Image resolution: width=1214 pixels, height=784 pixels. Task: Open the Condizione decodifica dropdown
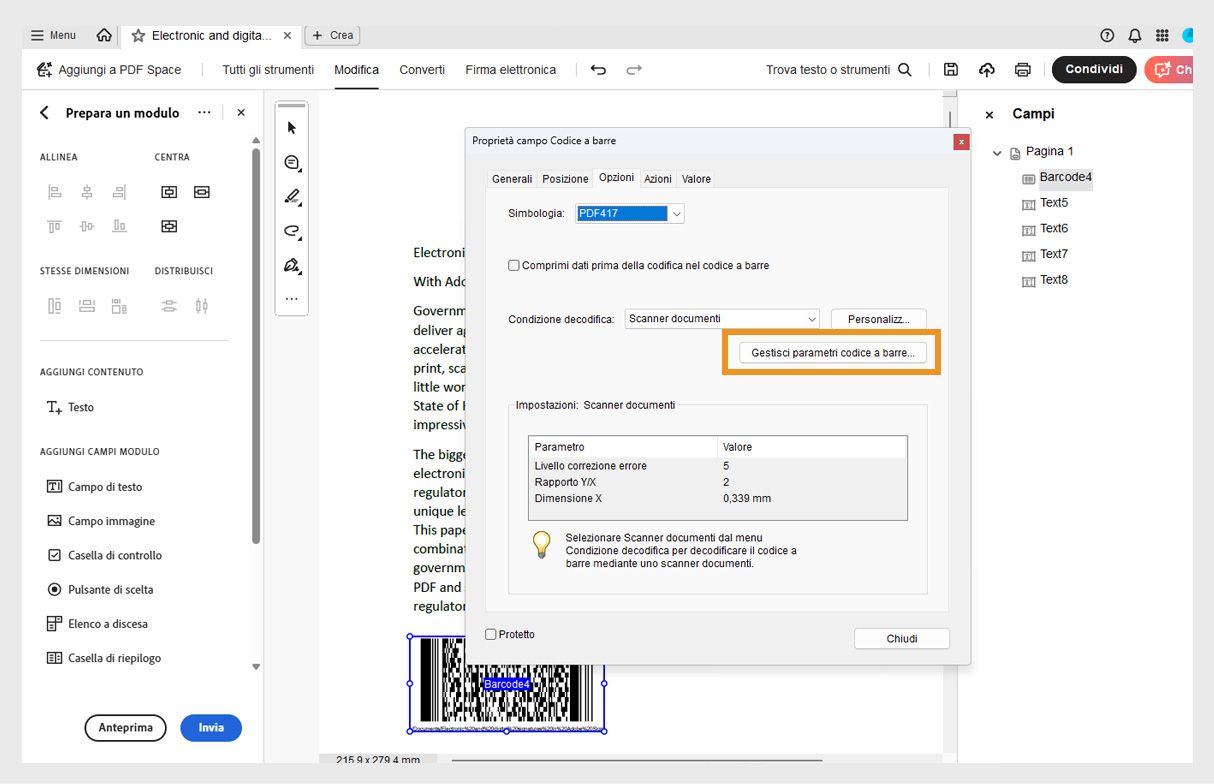tap(720, 317)
